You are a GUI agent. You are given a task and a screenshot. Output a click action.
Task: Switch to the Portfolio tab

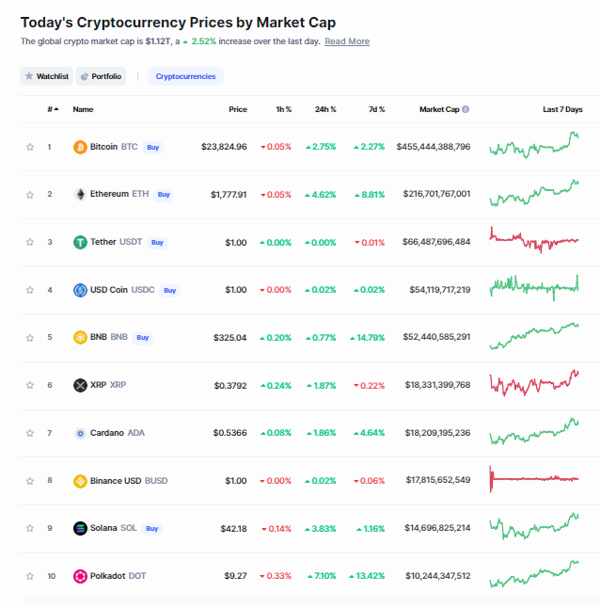coord(101,76)
